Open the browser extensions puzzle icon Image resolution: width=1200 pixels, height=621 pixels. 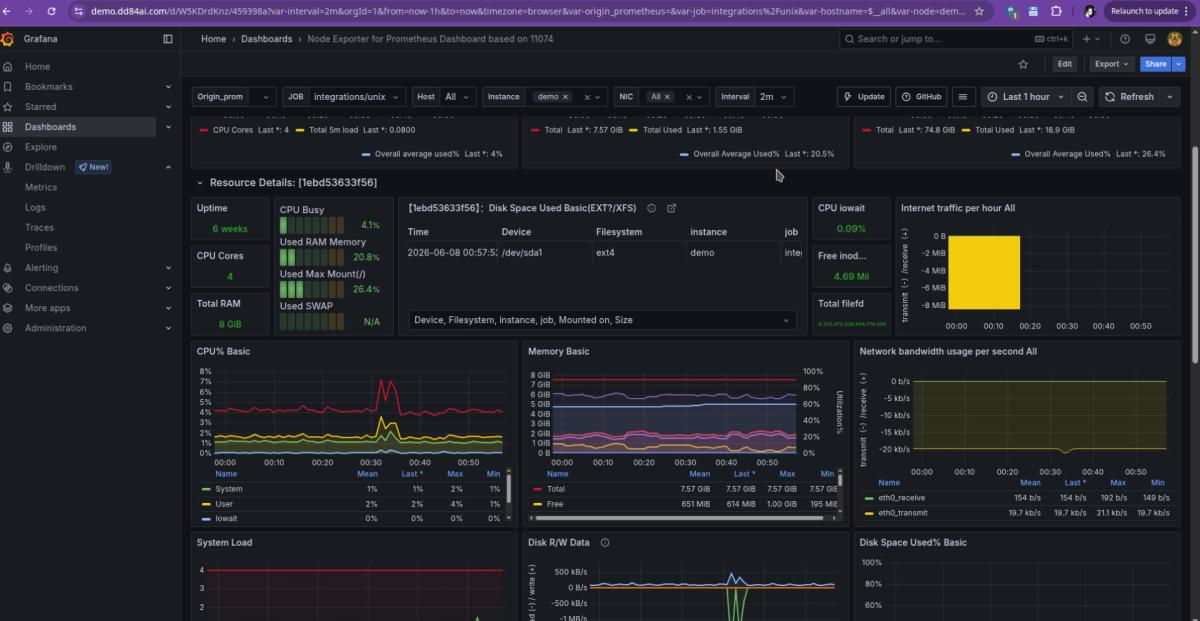pyautogui.click(x=1055, y=11)
